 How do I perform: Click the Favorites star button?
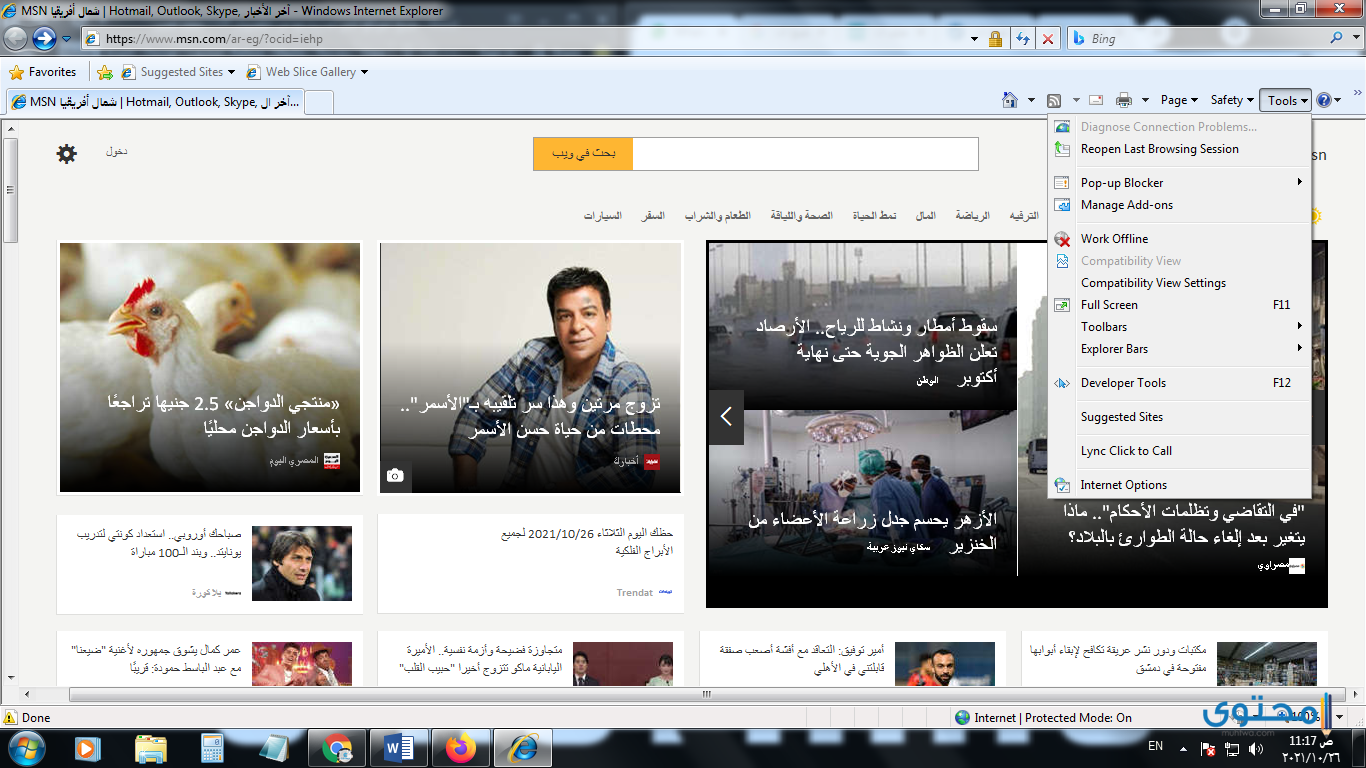coord(42,72)
